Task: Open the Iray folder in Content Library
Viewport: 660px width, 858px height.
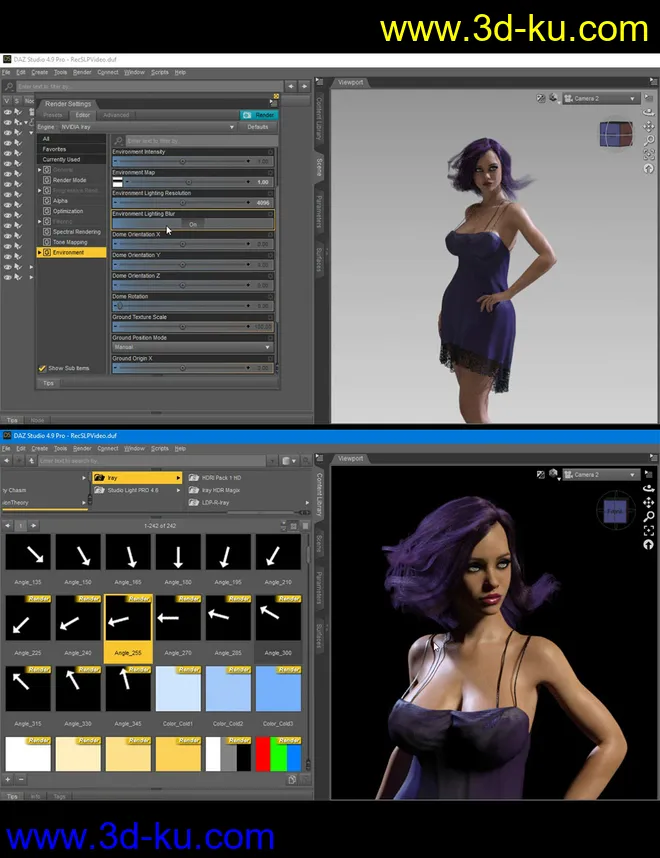Action: (x=138, y=478)
